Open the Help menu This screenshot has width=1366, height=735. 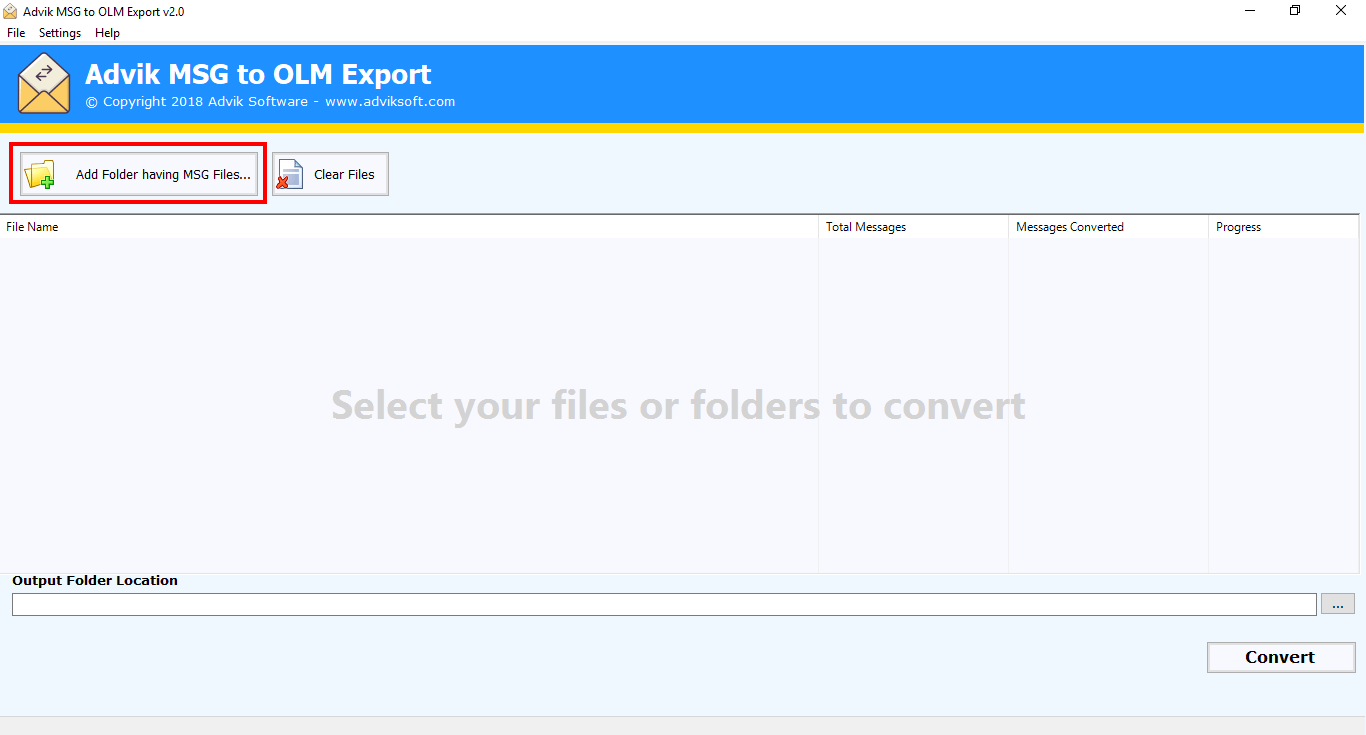(107, 33)
